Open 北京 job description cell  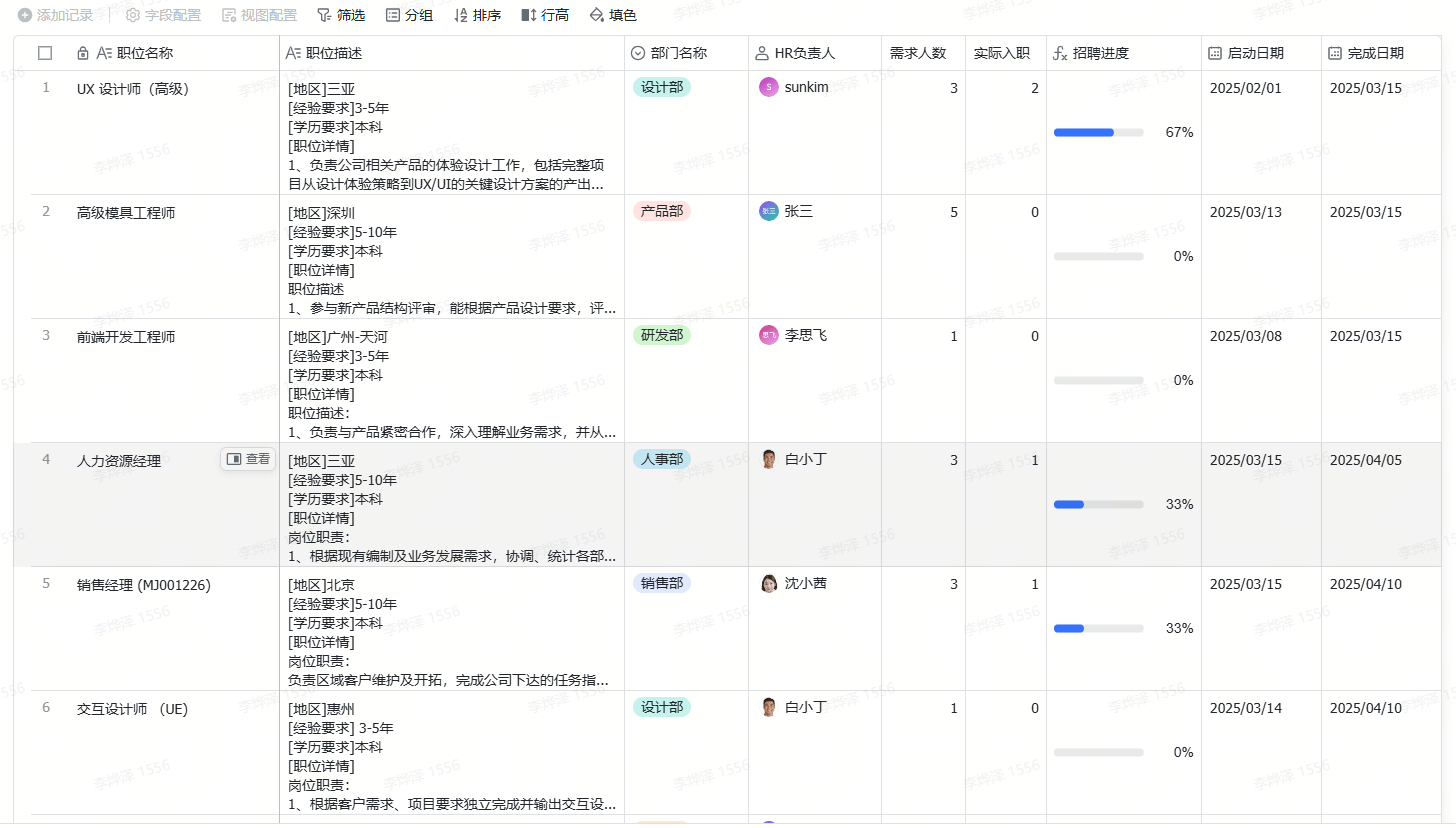(x=452, y=629)
